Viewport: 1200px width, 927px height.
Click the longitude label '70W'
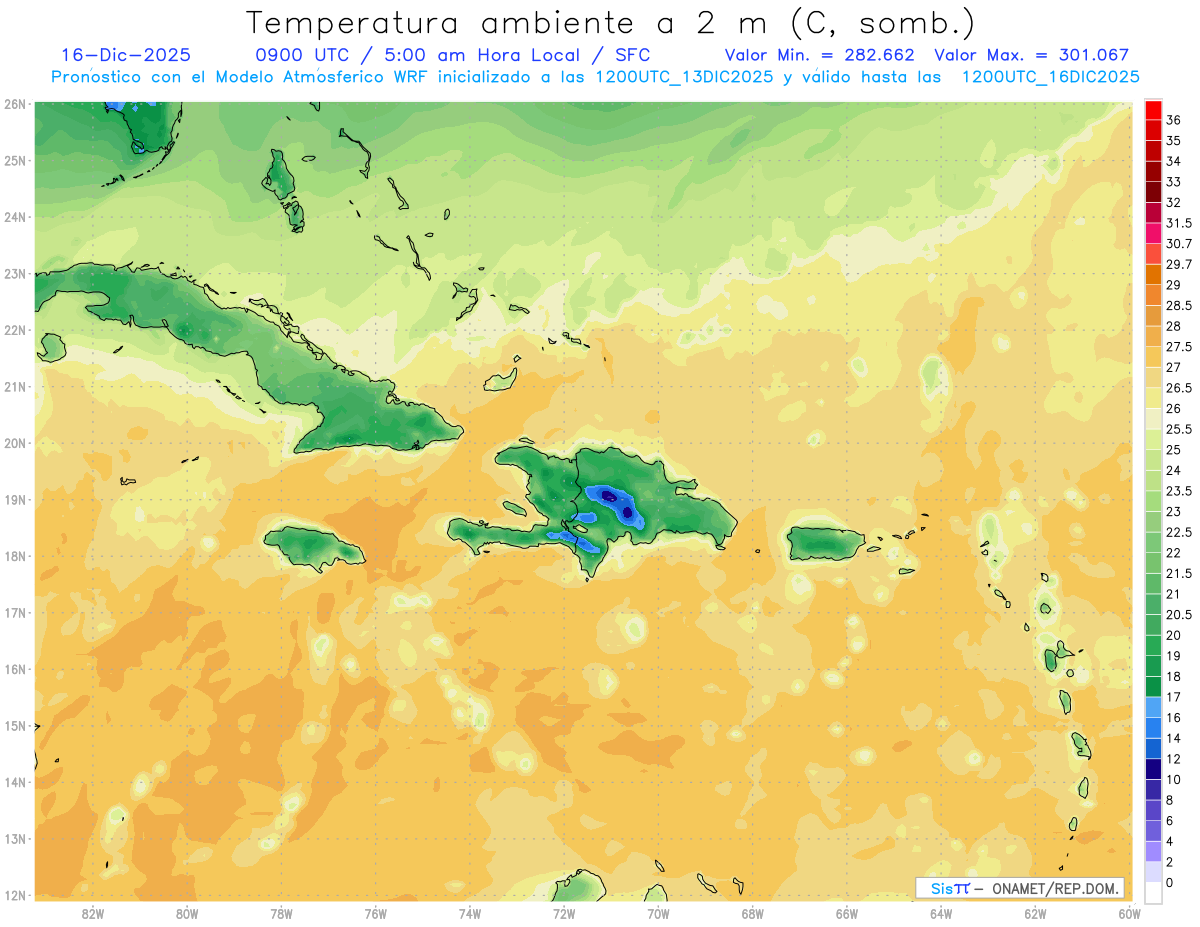658,913
